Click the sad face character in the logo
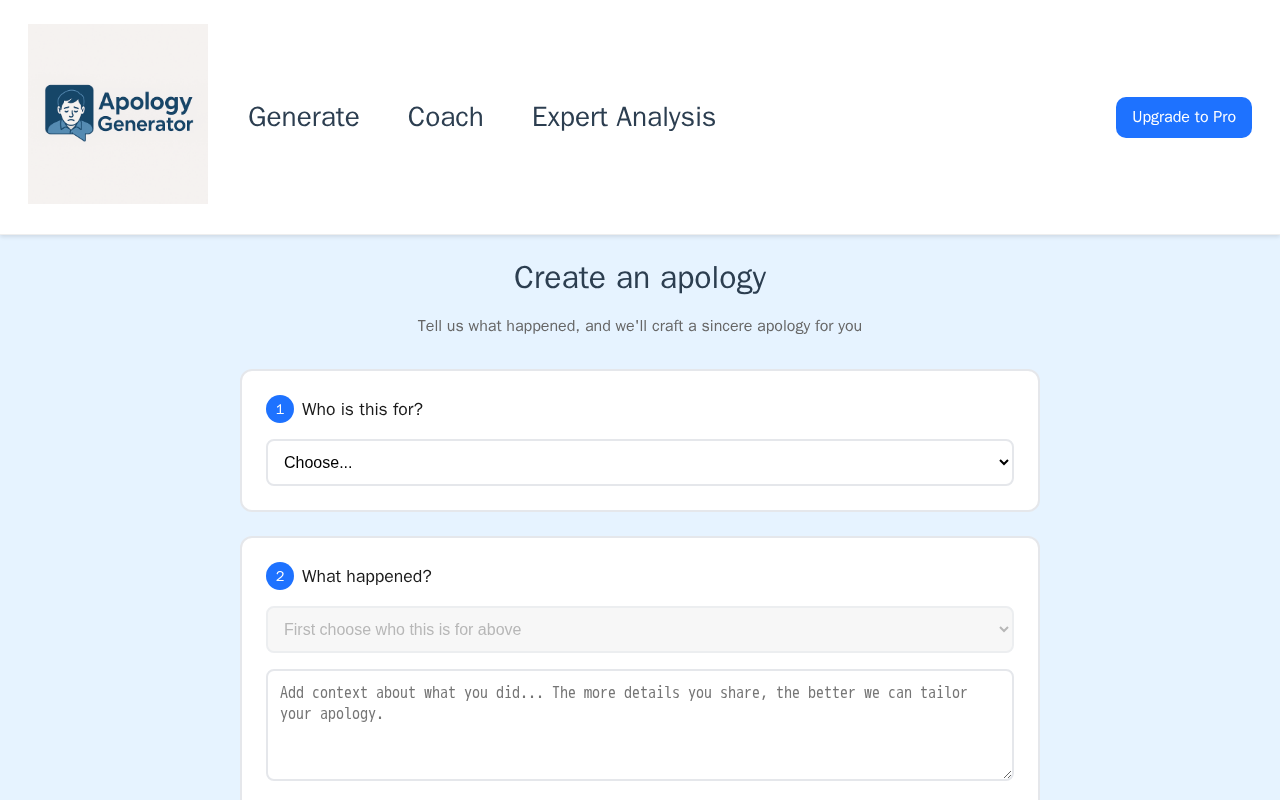This screenshot has height=800, width=1280. point(70,110)
